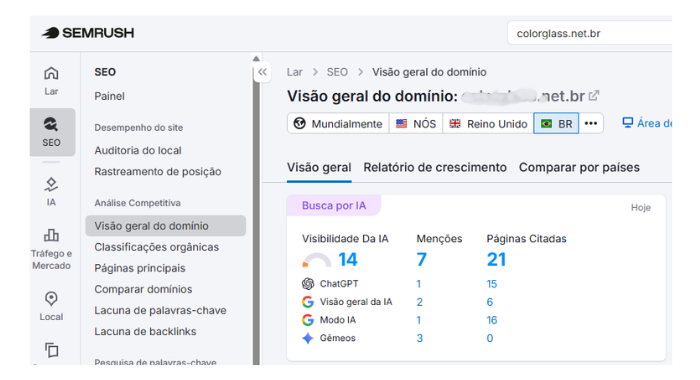Select Mundialmente database option
The image size is (700, 380).
click(x=338, y=124)
